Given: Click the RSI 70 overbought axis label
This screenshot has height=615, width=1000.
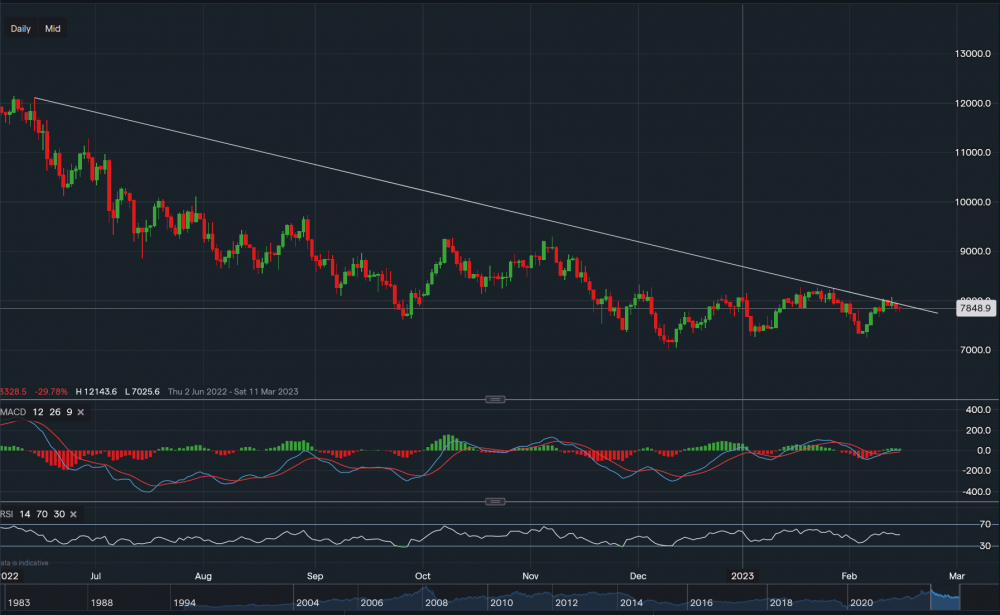Looking at the screenshot, I should pos(985,524).
